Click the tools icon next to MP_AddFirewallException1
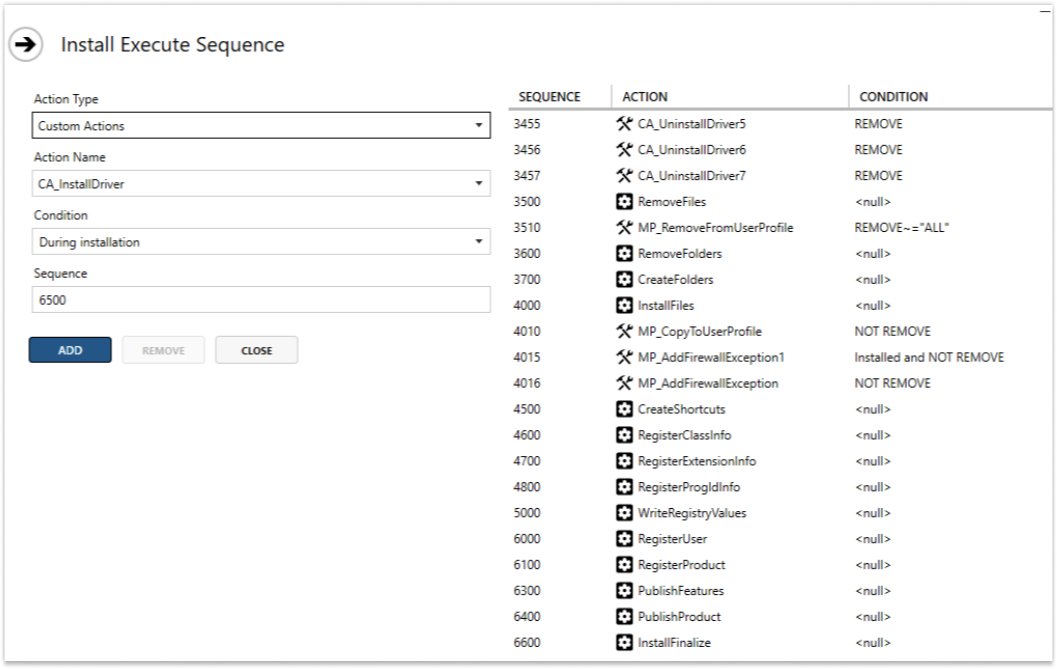This screenshot has height=669, width=1057. point(624,357)
